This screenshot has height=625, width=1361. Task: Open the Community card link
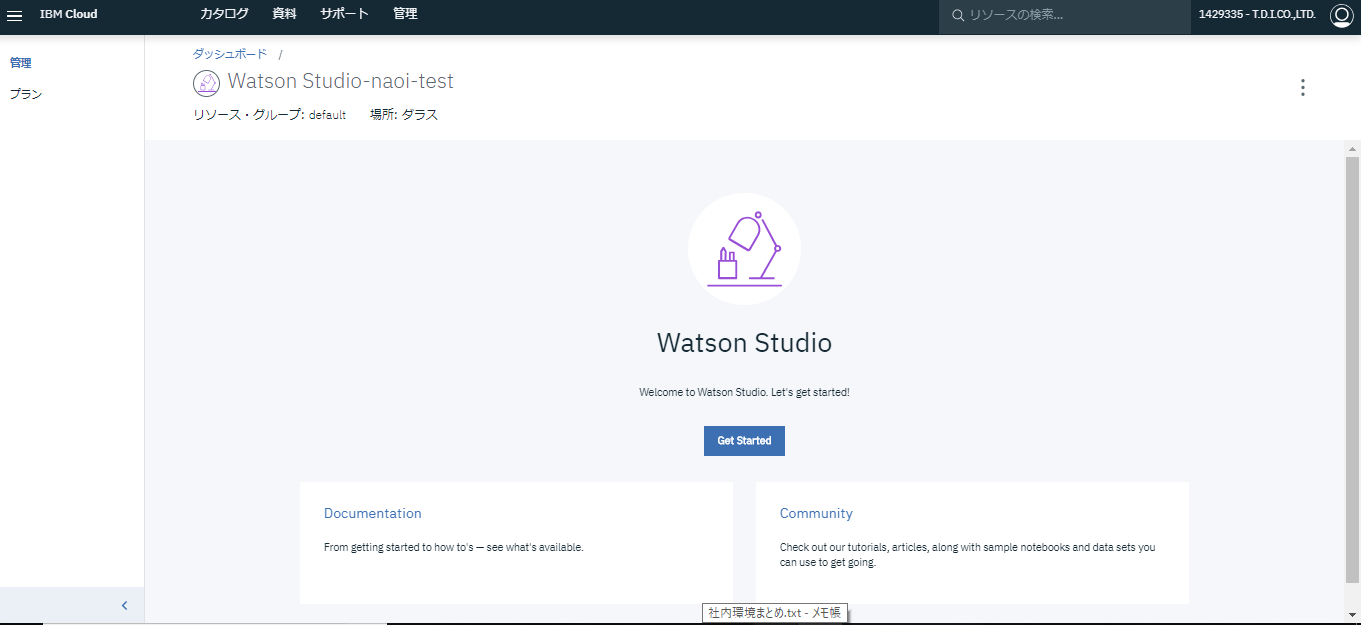tap(816, 513)
